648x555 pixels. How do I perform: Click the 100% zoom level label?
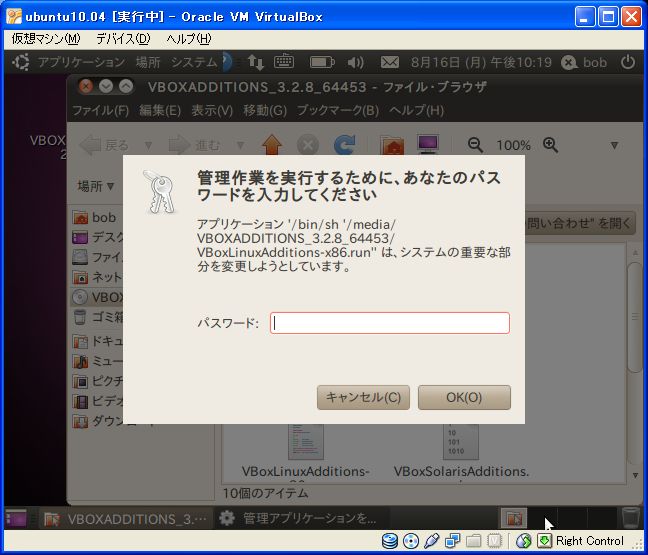click(513, 145)
